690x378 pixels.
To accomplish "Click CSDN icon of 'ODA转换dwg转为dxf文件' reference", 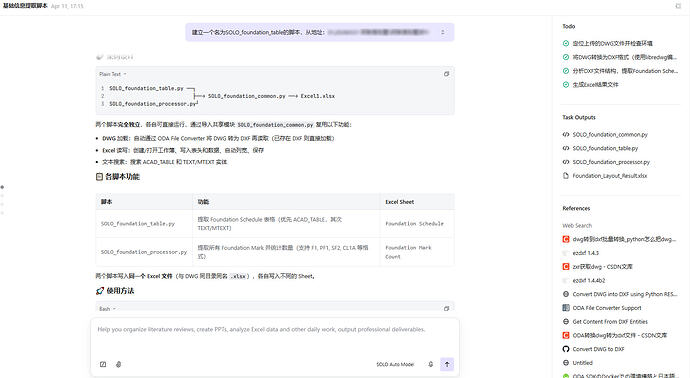I will pyautogui.click(x=566, y=335).
